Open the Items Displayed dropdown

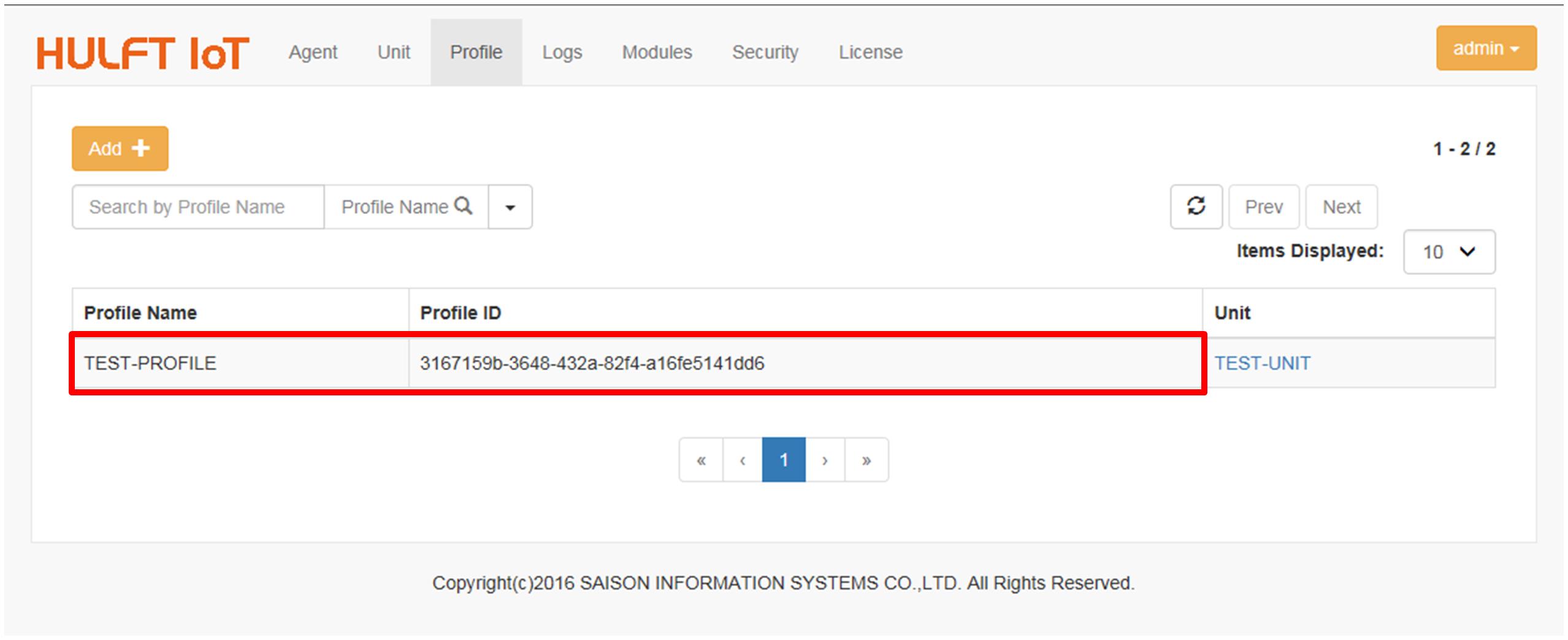1448,252
